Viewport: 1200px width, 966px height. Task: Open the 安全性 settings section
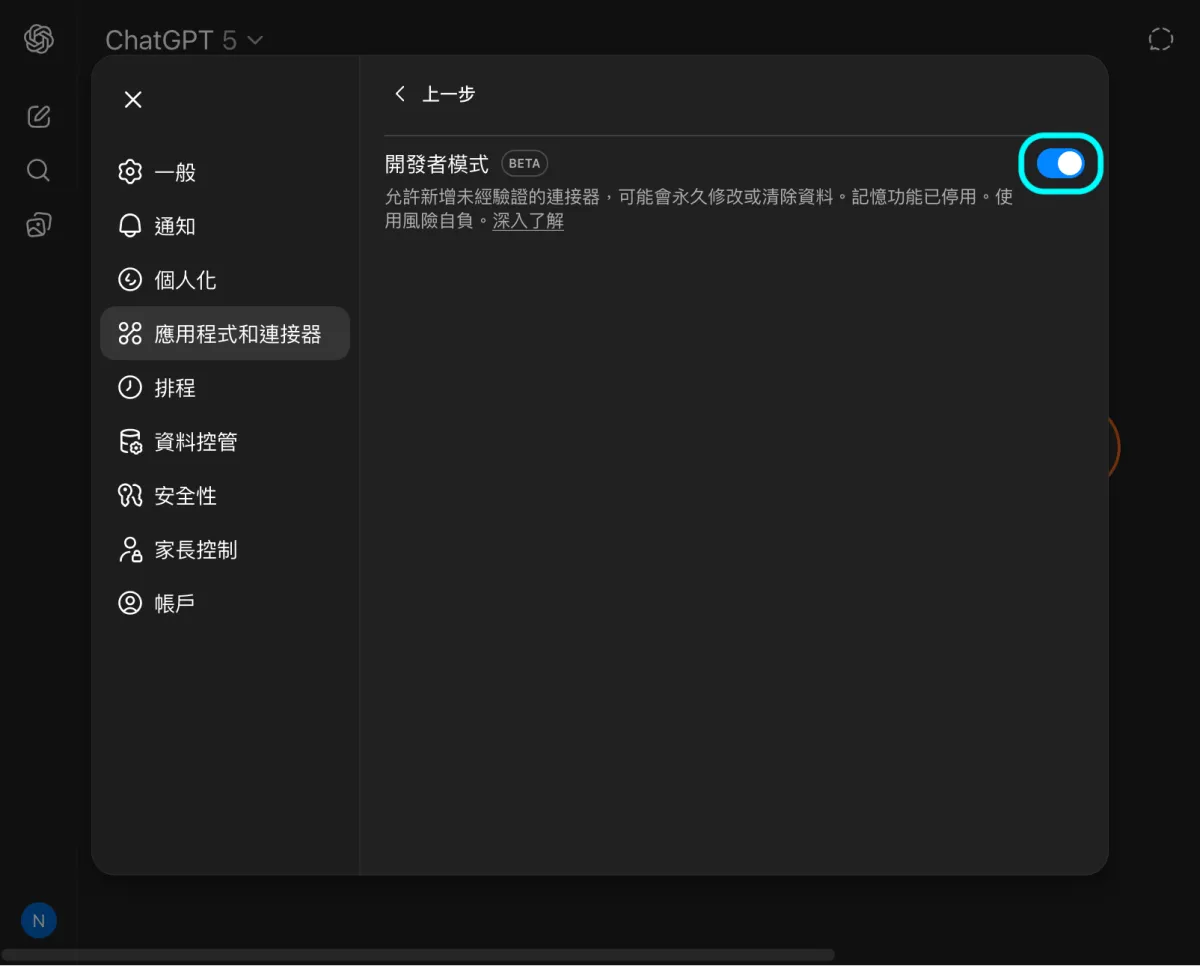pos(185,496)
